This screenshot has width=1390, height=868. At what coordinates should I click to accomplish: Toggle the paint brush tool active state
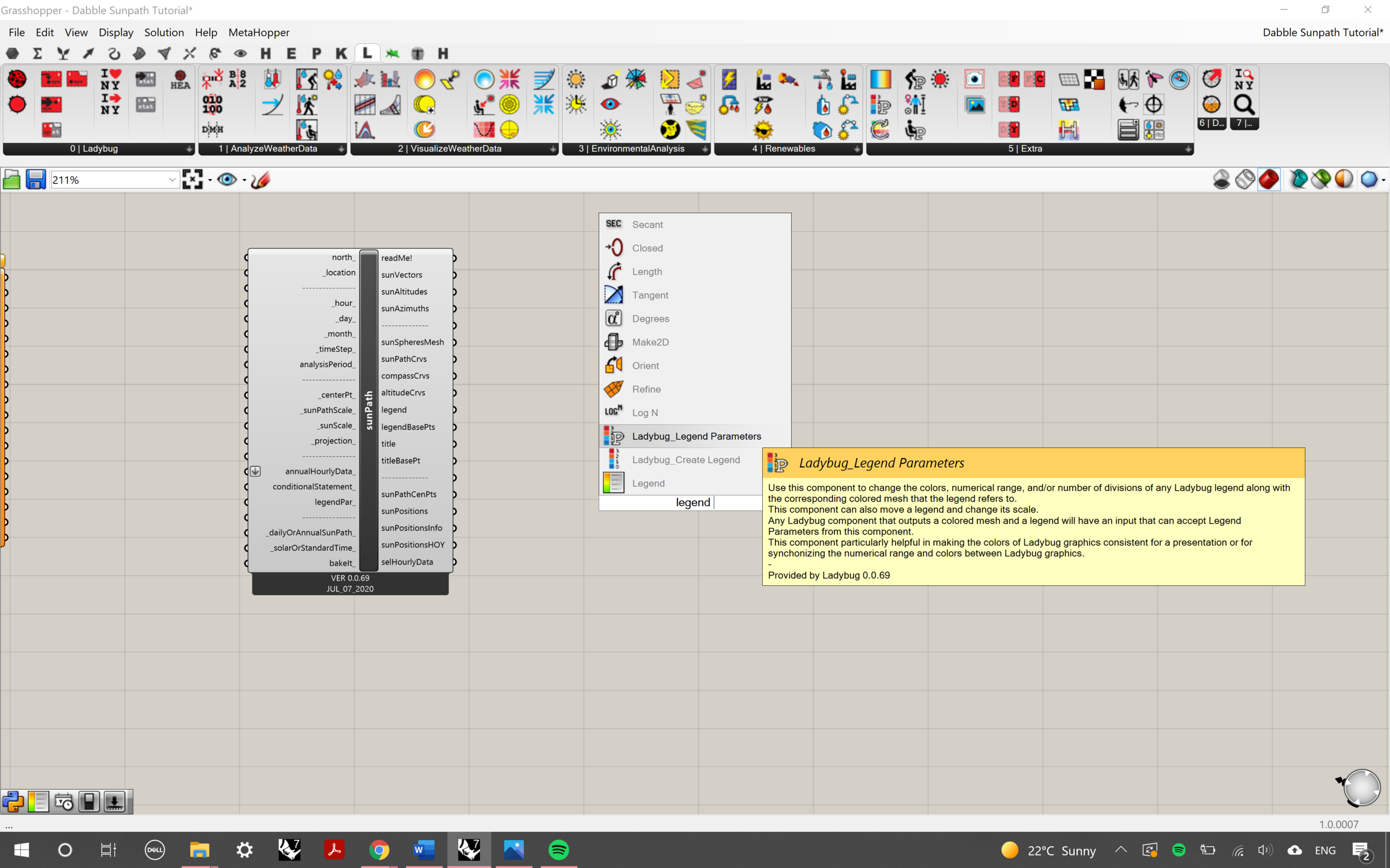coord(261,179)
